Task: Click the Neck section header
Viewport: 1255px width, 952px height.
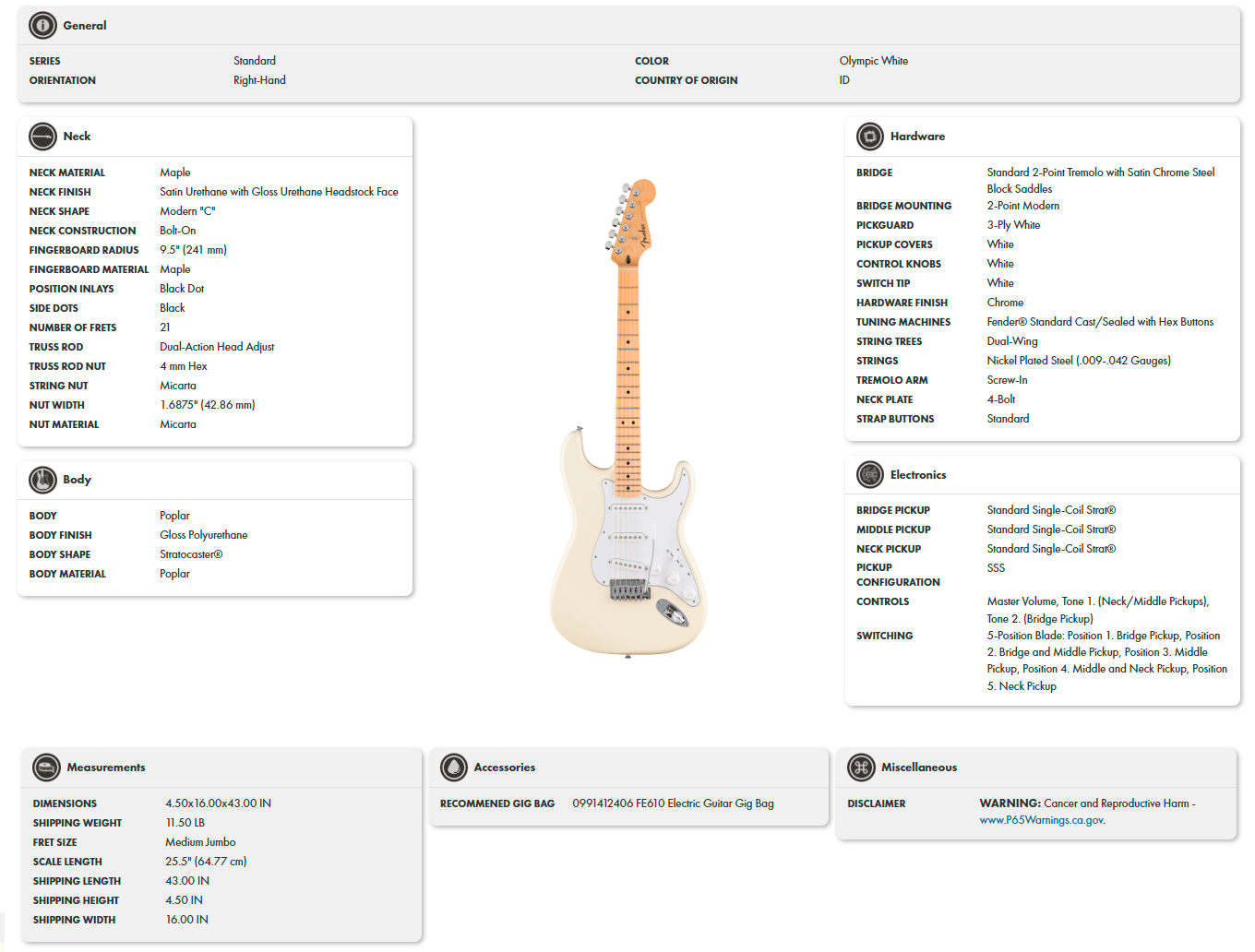Action: pyautogui.click(x=78, y=137)
